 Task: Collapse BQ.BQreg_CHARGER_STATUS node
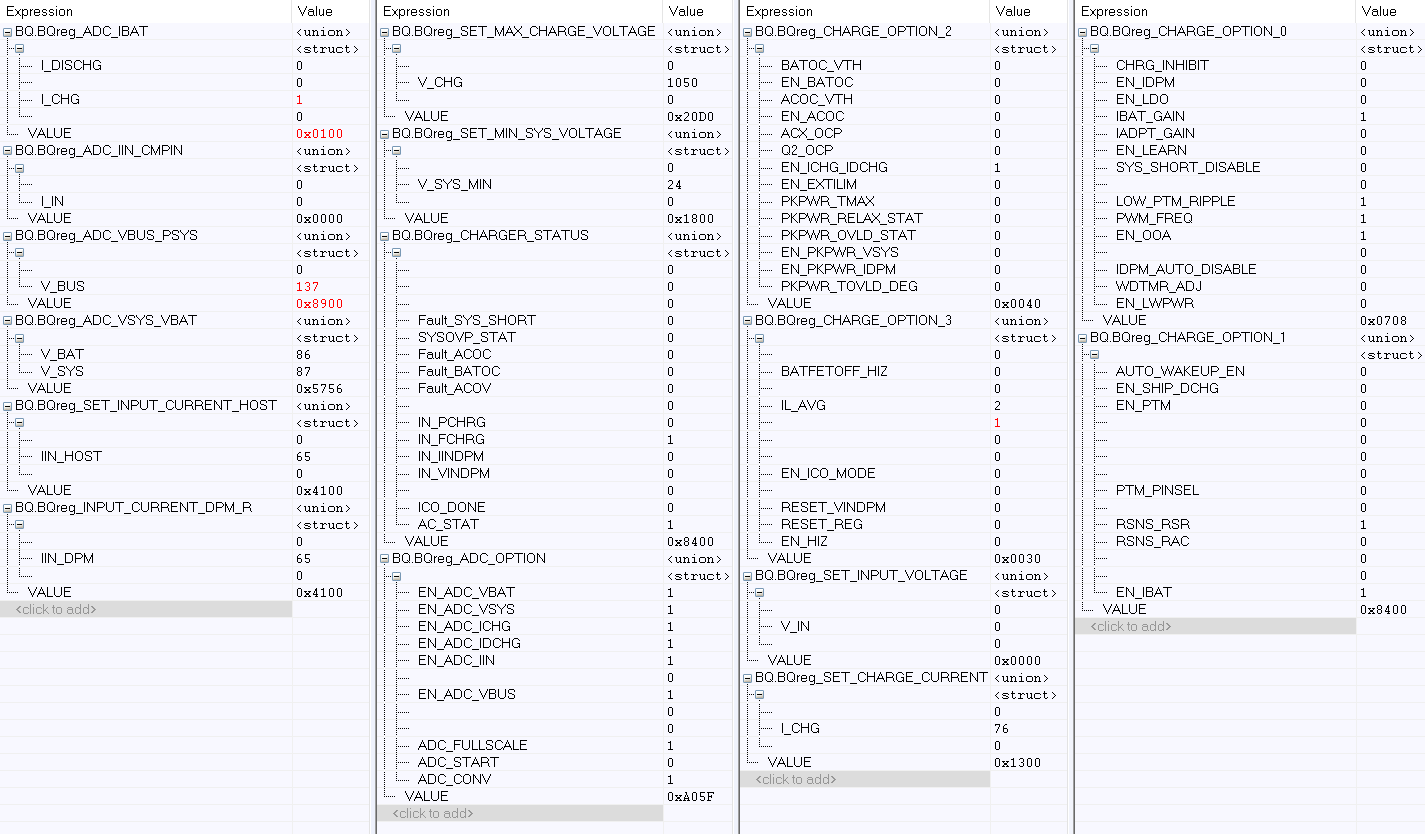(385, 236)
